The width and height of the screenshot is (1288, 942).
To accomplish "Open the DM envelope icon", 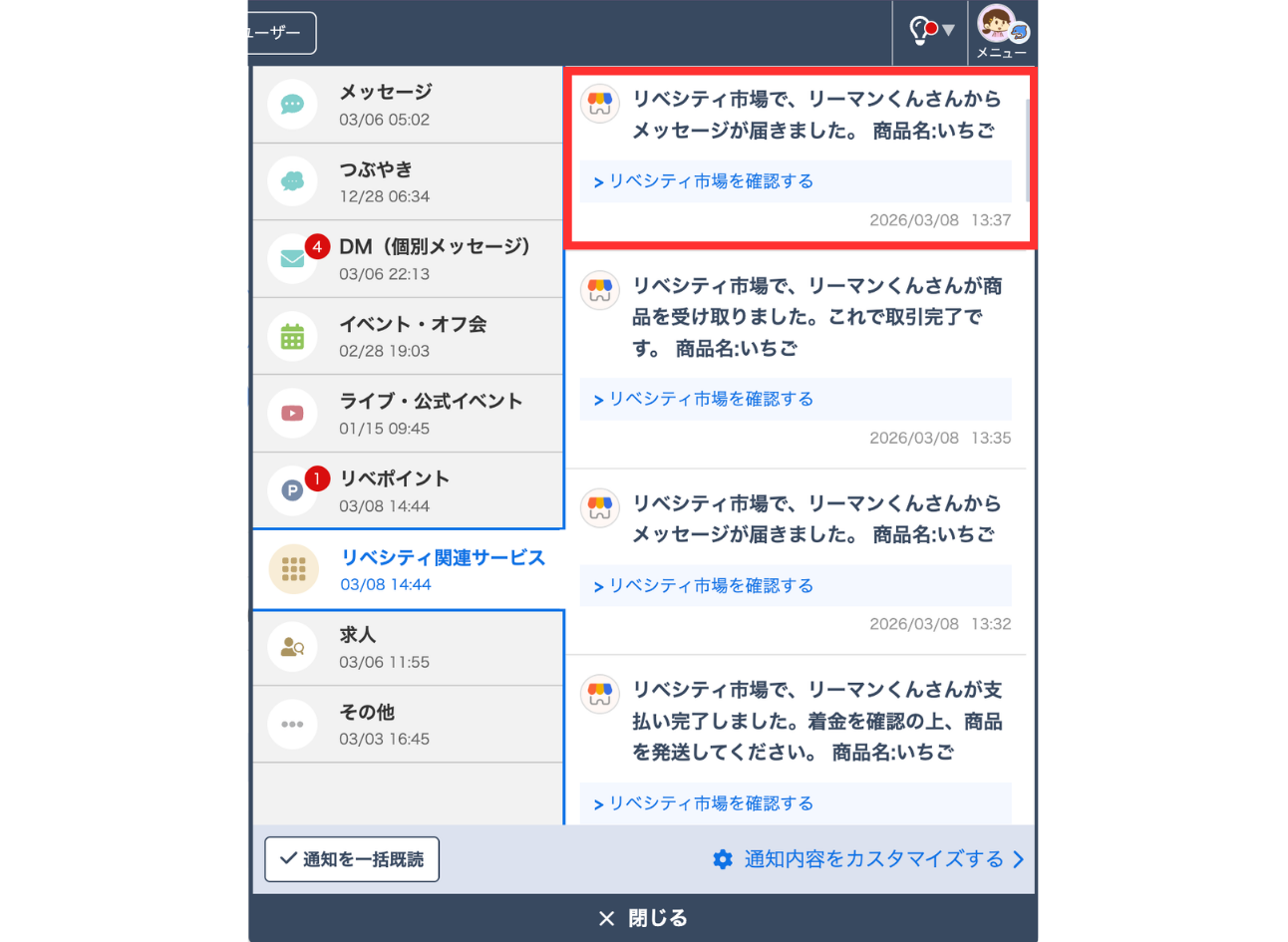I will pyautogui.click(x=293, y=258).
